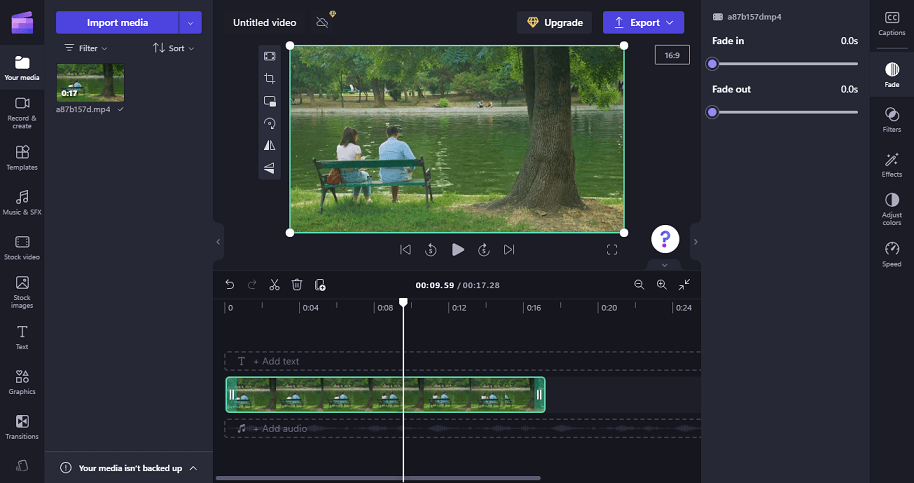
Task: Open the Export dropdown button
Action: (x=644, y=23)
